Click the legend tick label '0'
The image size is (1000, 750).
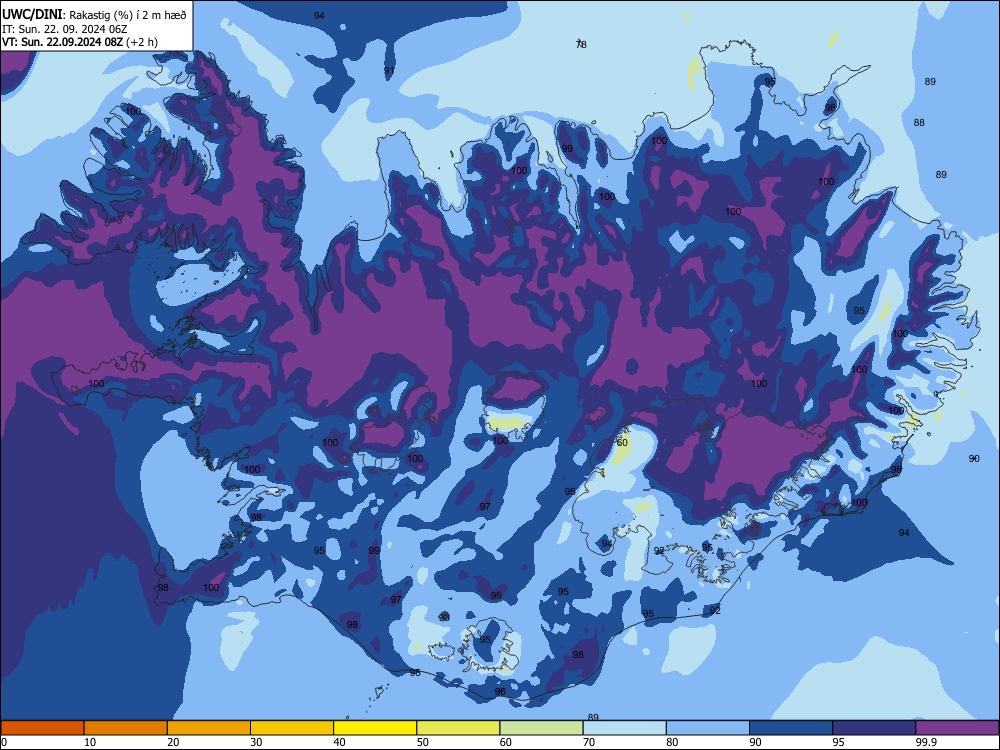4,742
